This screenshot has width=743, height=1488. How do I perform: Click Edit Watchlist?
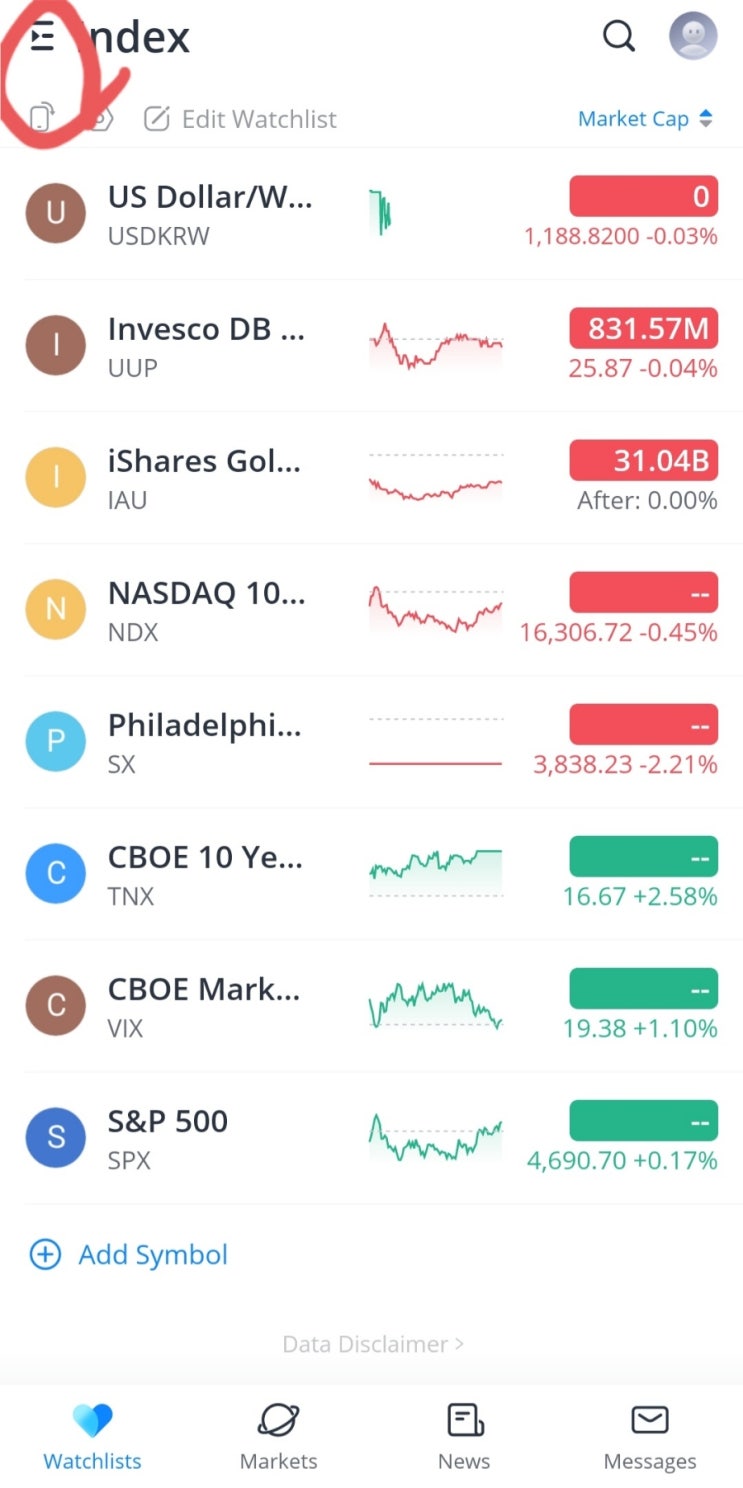point(259,119)
